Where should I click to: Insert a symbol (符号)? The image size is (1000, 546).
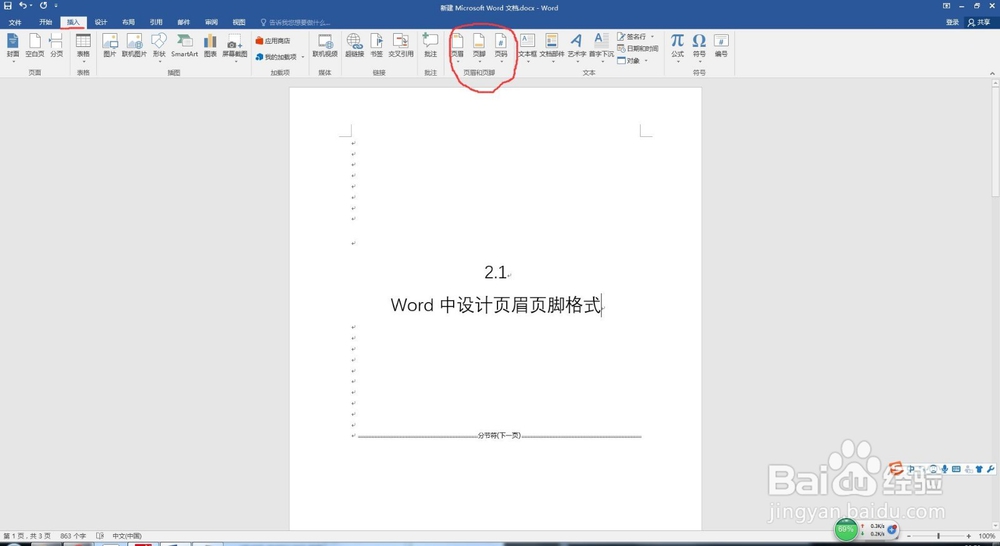tap(699, 47)
